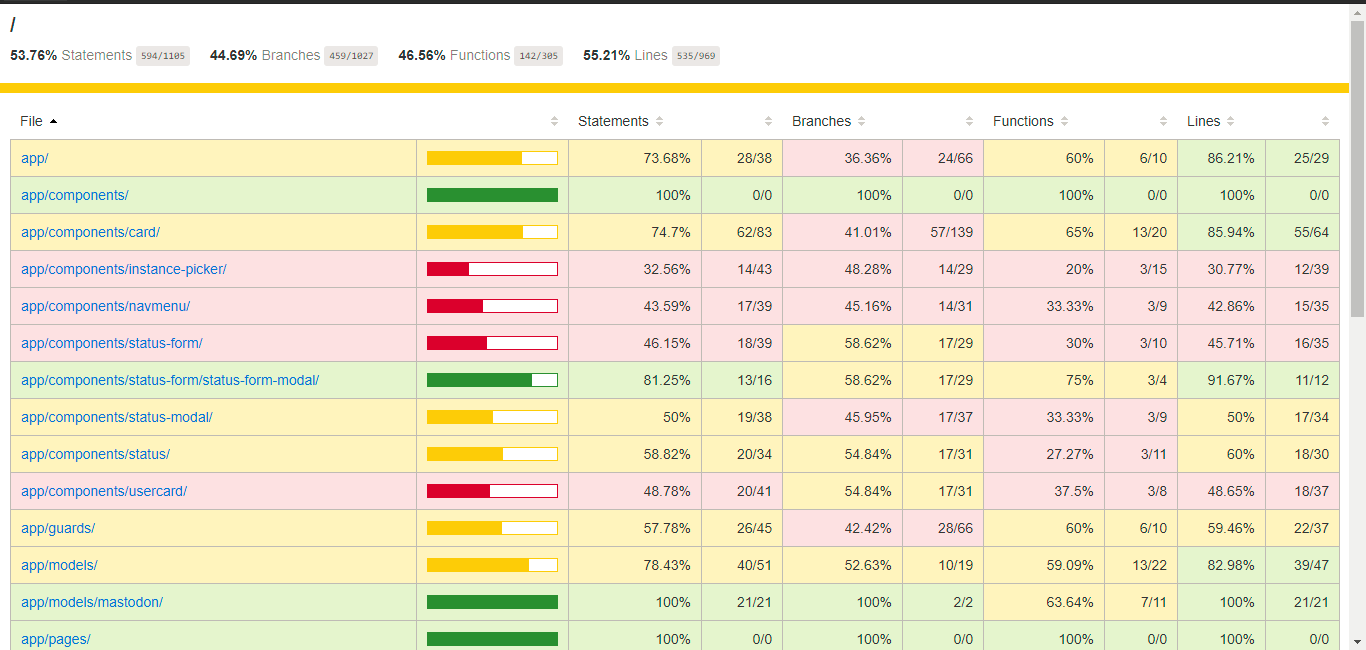Viewport: 1366px width, 650px height.
Task: Open the app/models/ link
Action: click(x=59, y=565)
